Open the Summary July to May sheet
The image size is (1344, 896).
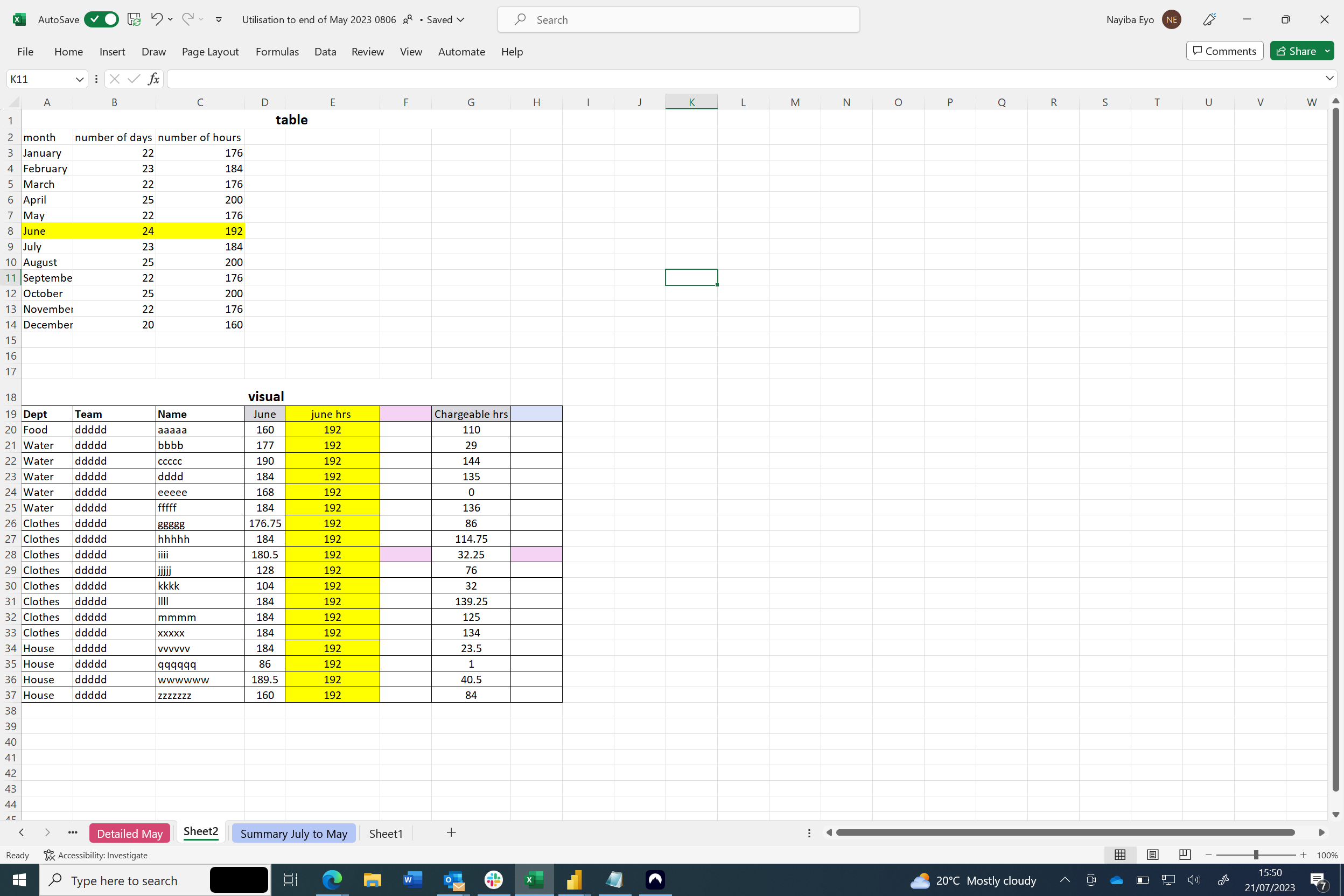(x=293, y=833)
